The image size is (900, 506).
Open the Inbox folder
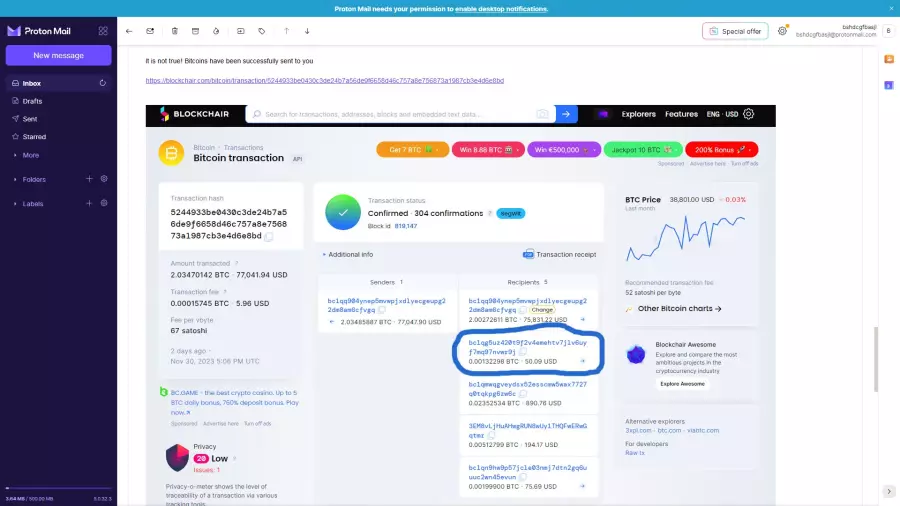[58, 83]
